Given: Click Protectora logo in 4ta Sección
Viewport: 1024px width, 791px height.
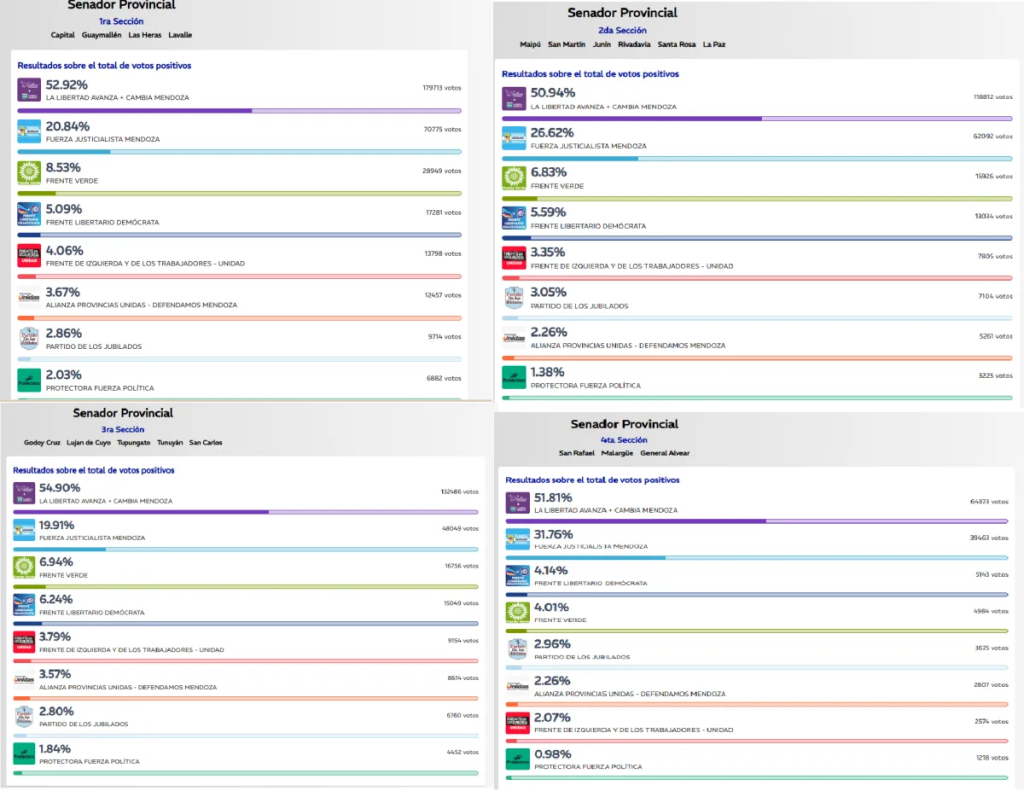Looking at the screenshot, I should coord(517,760).
